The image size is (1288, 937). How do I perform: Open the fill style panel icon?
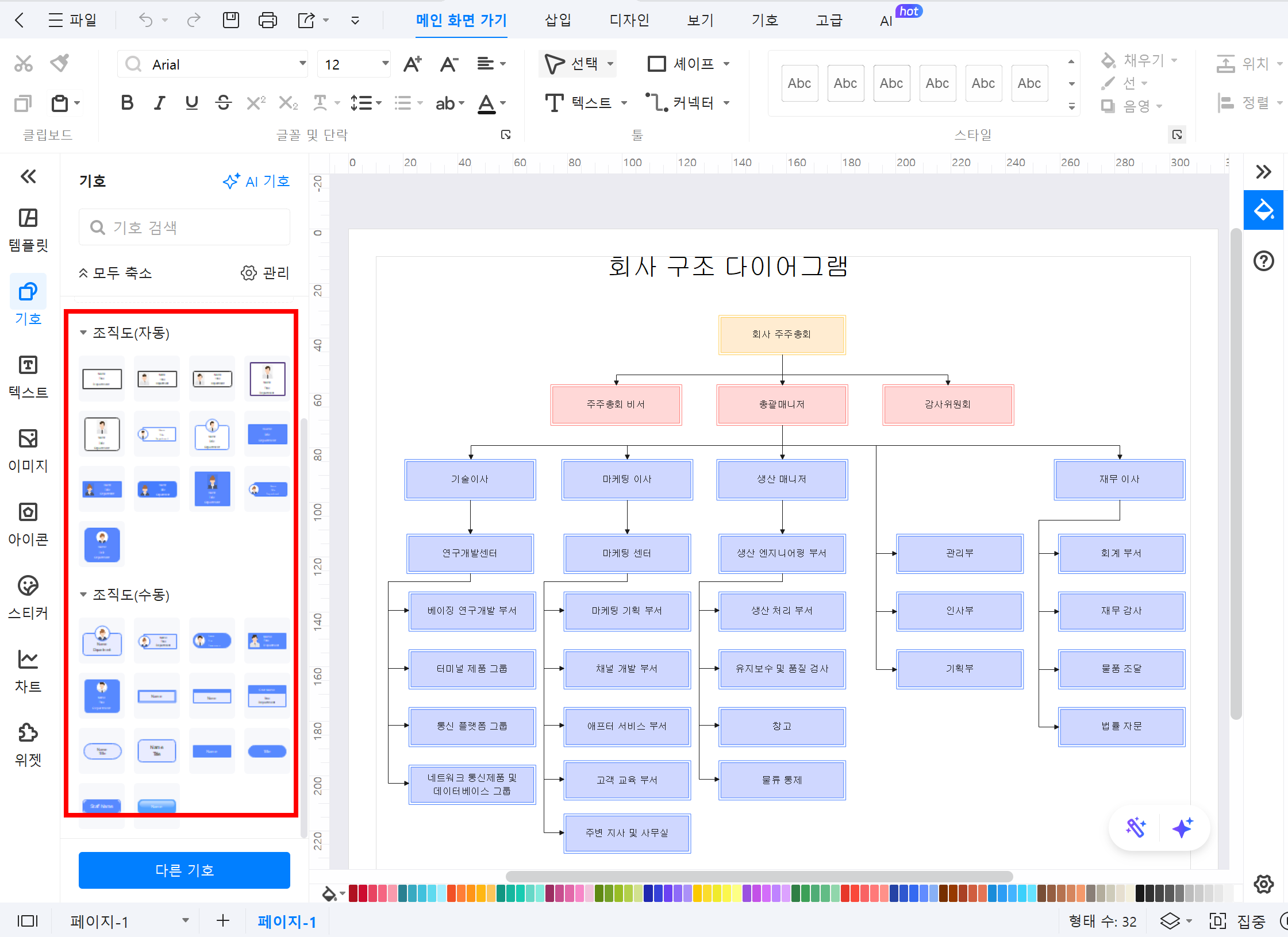(1264, 210)
